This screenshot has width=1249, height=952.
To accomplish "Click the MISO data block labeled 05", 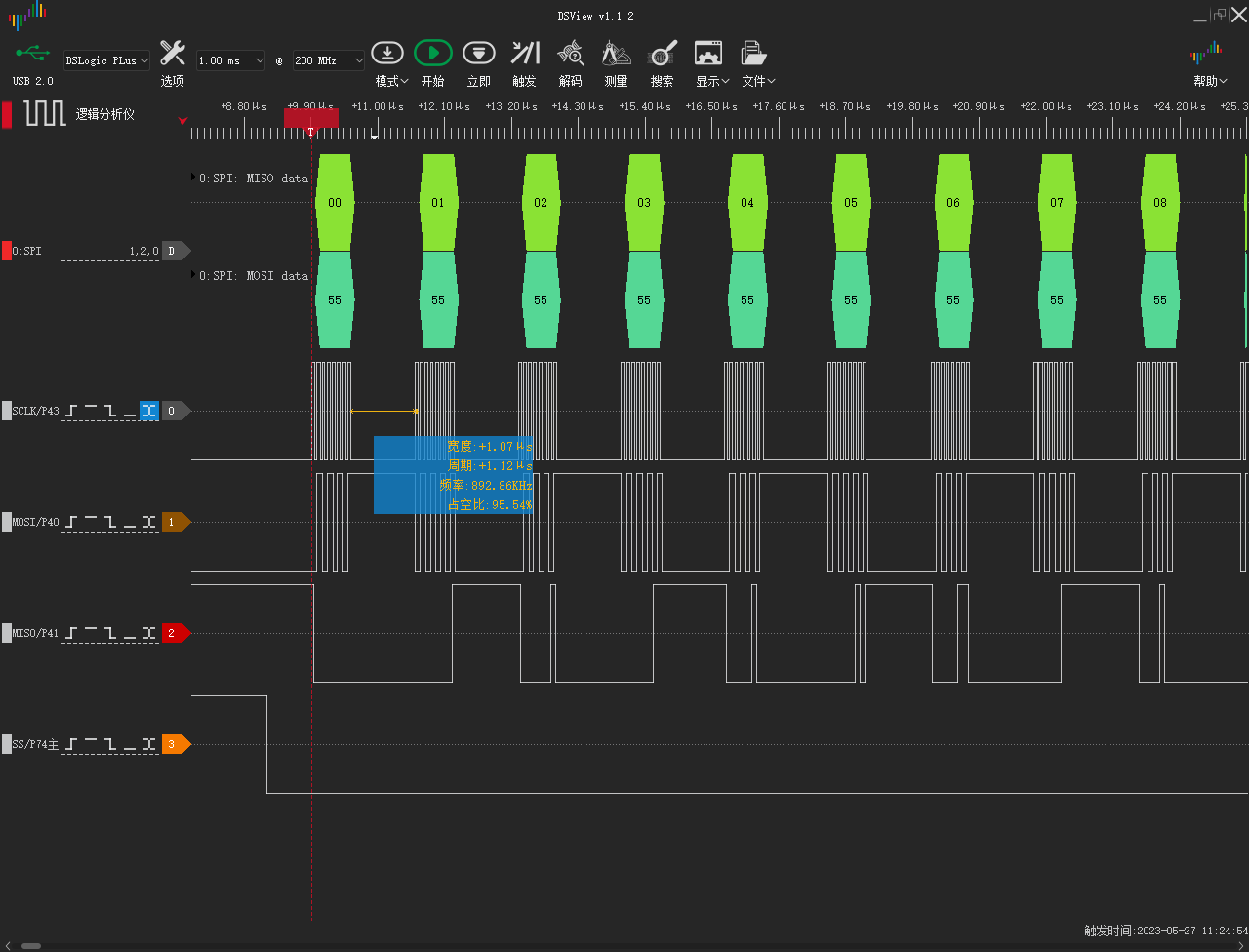I will click(851, 203).
